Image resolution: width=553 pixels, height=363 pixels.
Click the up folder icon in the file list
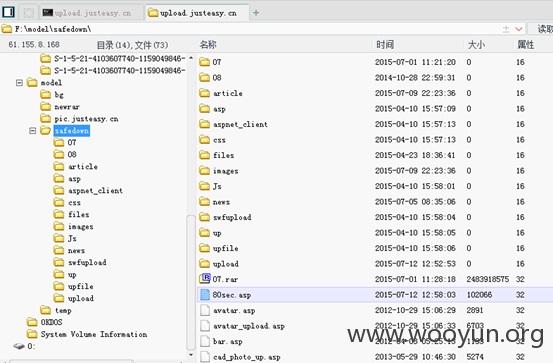pyautogui.click(x=204, y=233)
